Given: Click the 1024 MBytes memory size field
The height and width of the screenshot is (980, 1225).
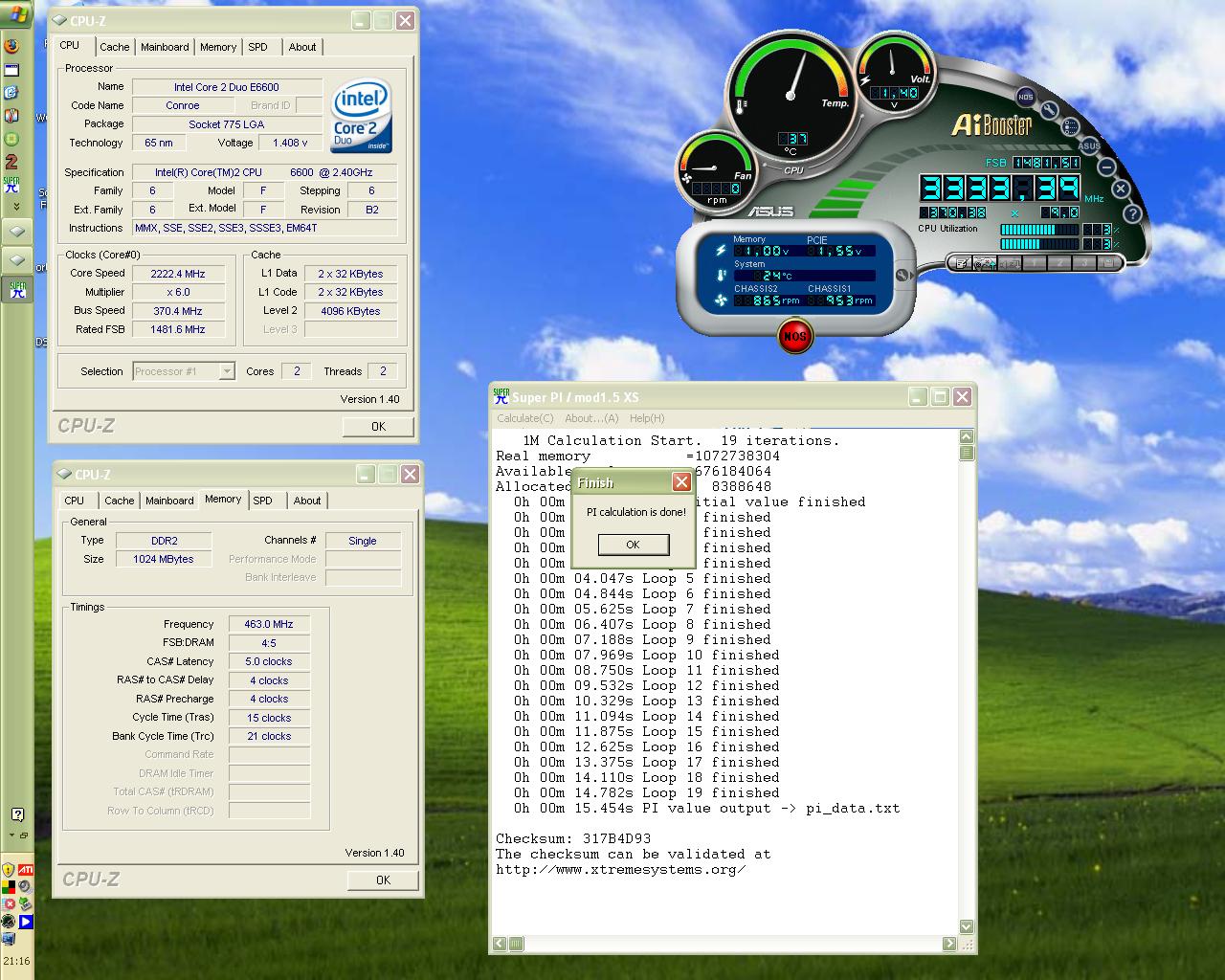Looking at the screenshot, I should click(x=164, y=559).
